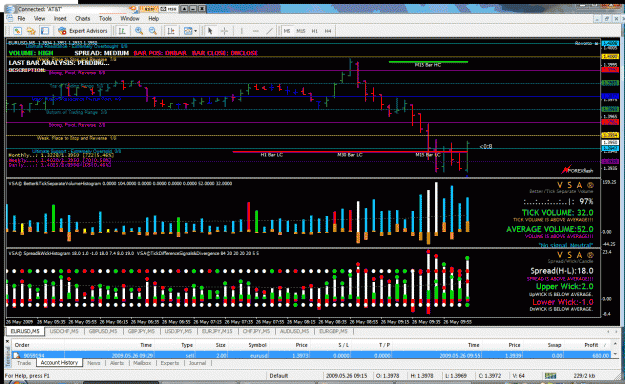Open the Journal terminal tab

click(197, 363)
